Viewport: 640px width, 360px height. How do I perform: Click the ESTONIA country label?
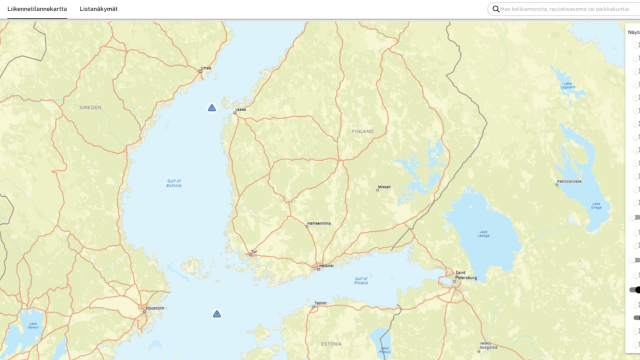pos(331,344)
